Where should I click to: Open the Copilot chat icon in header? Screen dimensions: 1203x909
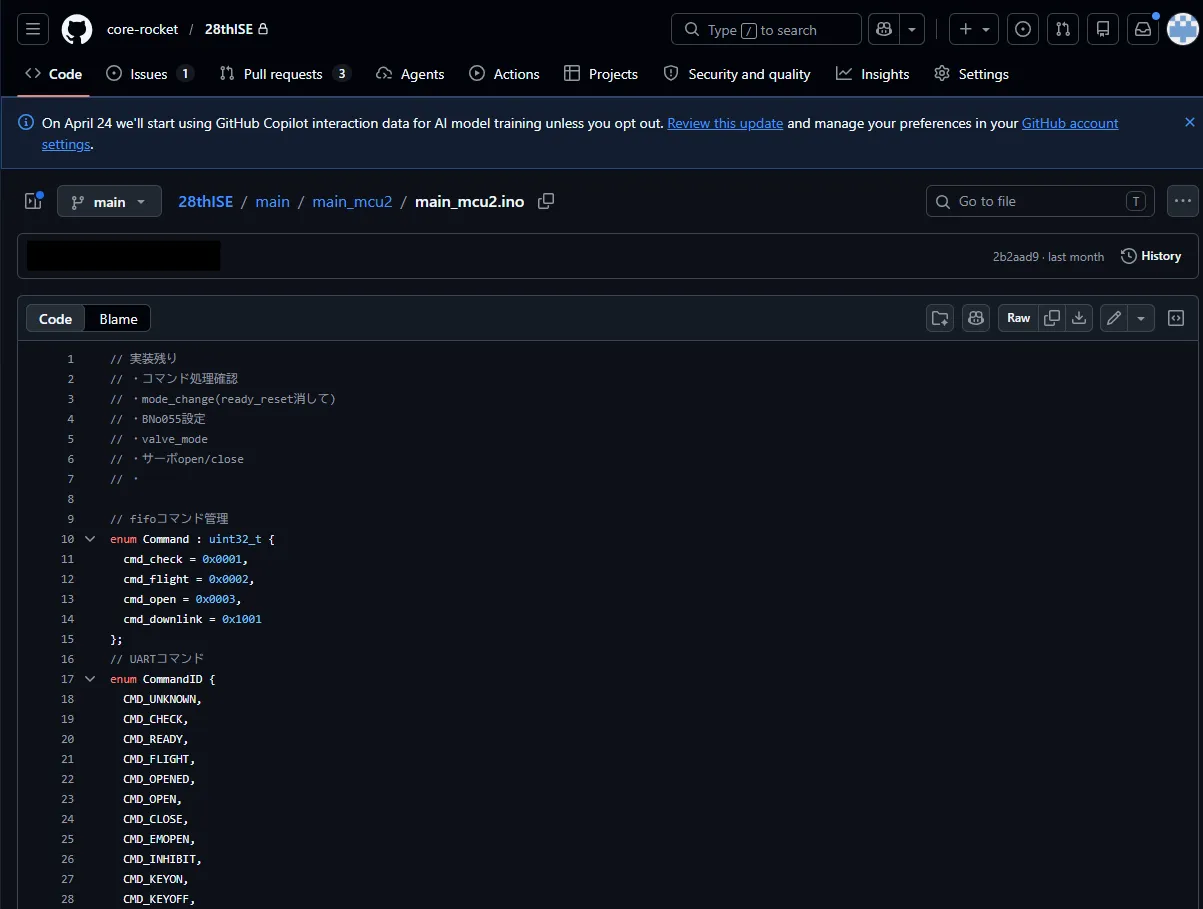[884, 30]
